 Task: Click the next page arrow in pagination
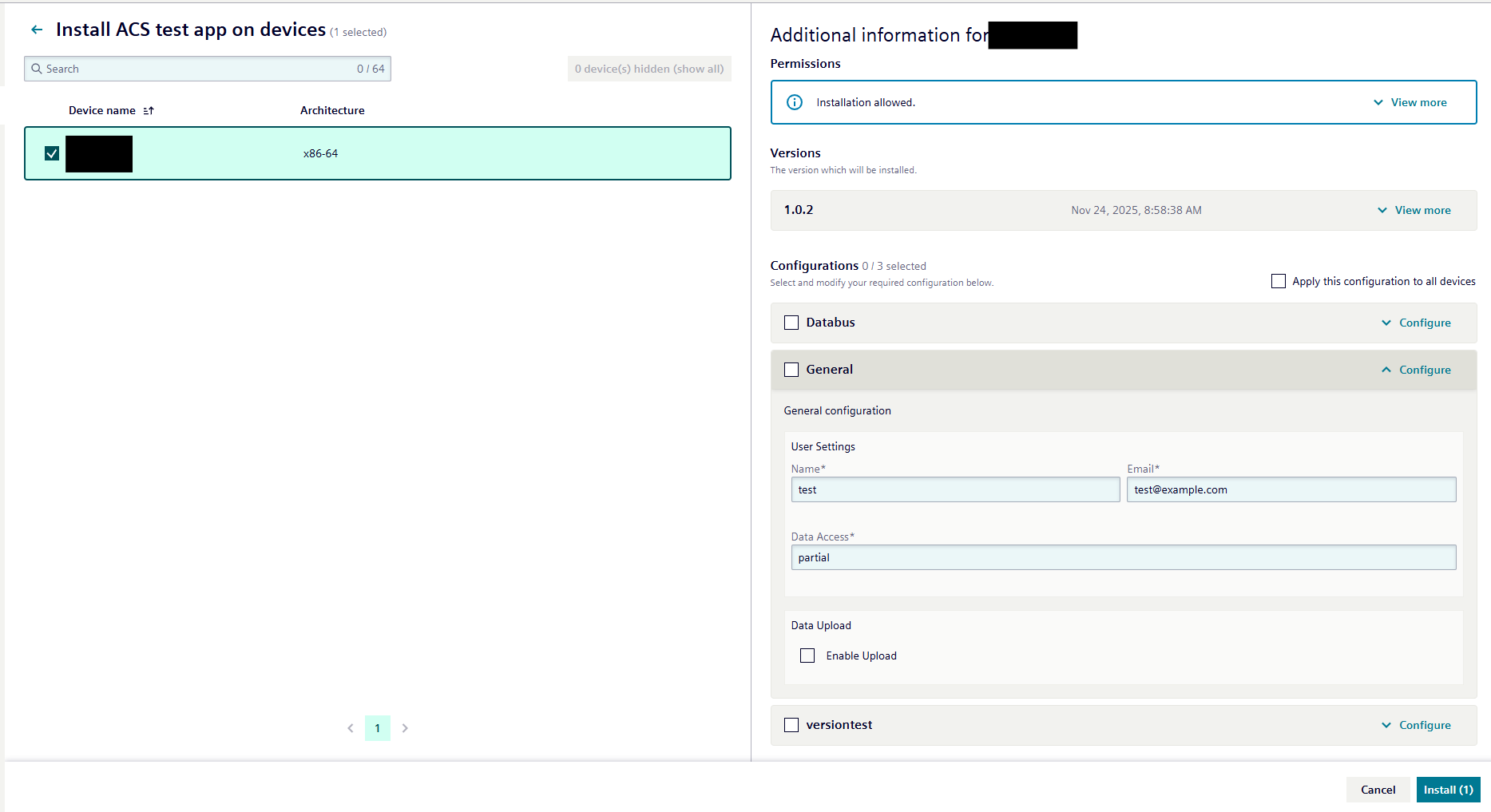tap(405, 727)
